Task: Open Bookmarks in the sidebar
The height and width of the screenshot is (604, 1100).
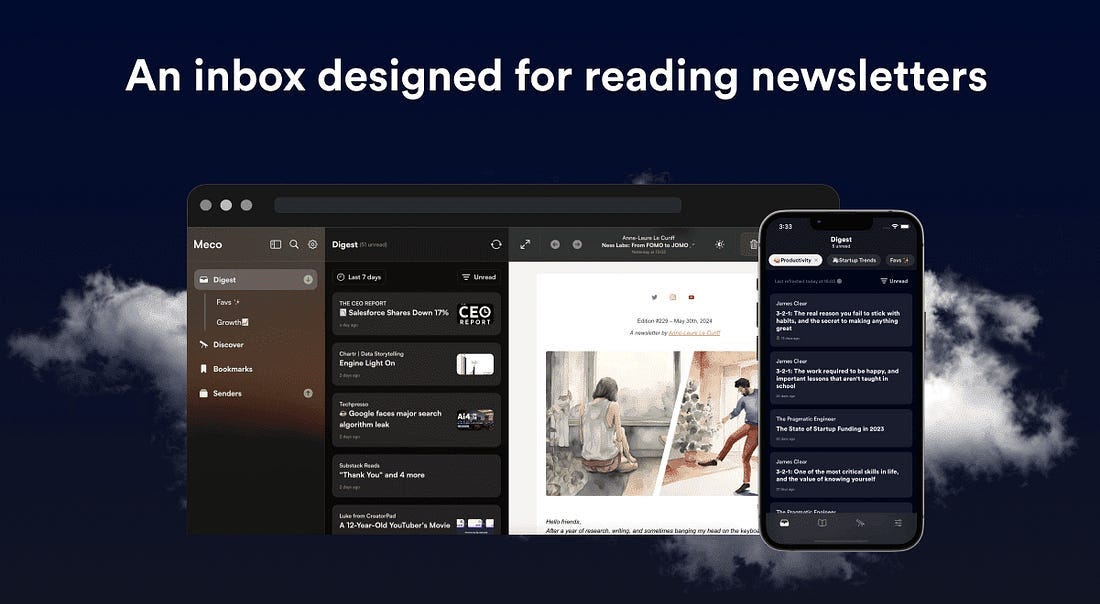Action: pos(226,369)
